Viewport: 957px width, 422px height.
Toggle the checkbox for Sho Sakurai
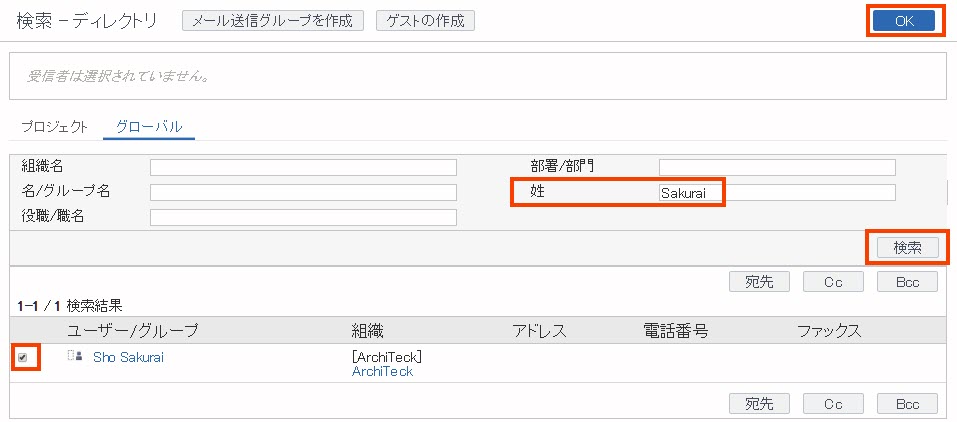point(23,357)
